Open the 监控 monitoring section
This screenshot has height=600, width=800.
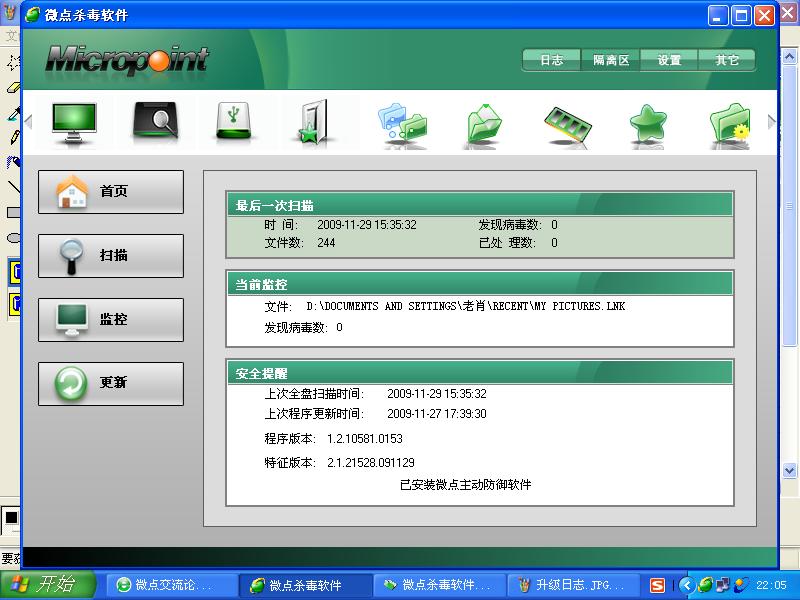[x=111, y=320]
